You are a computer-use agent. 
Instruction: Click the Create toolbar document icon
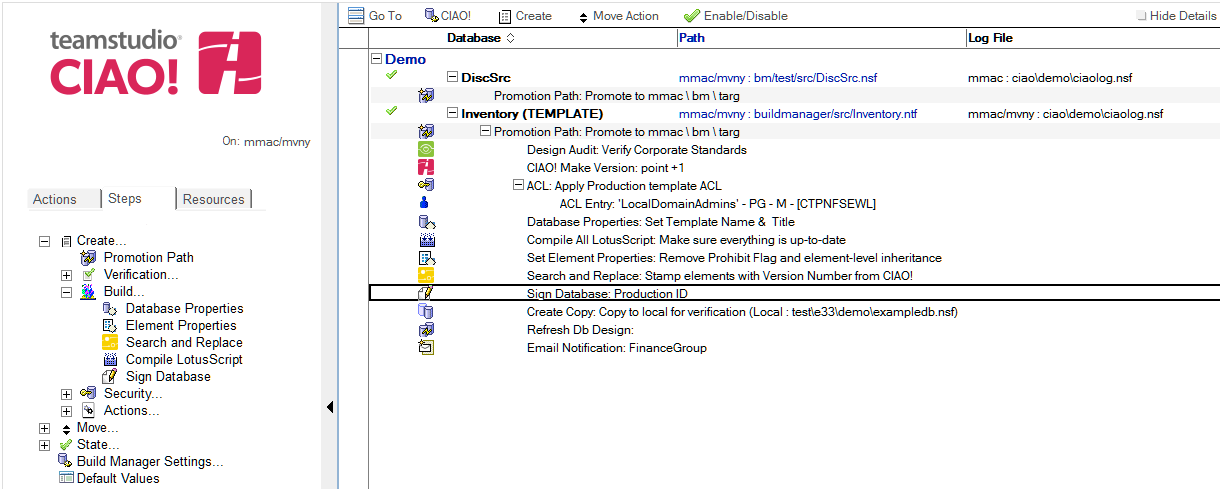[x=504, y=16]
